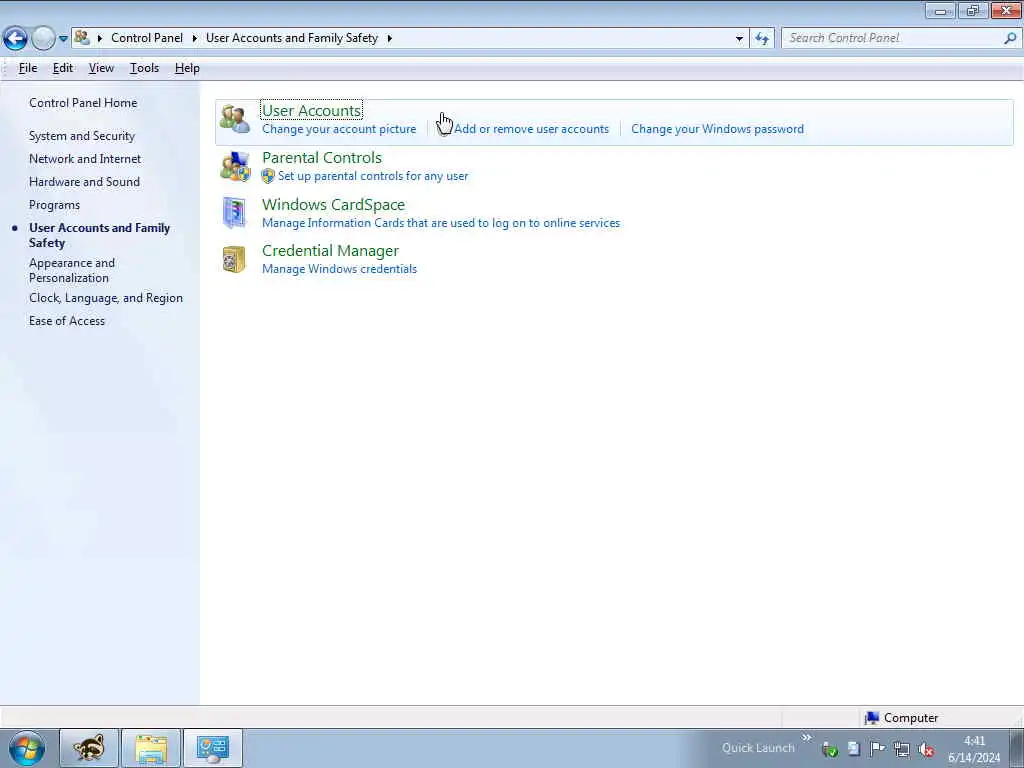Open the Help menu
The image size is (1024, 768).
187,68
